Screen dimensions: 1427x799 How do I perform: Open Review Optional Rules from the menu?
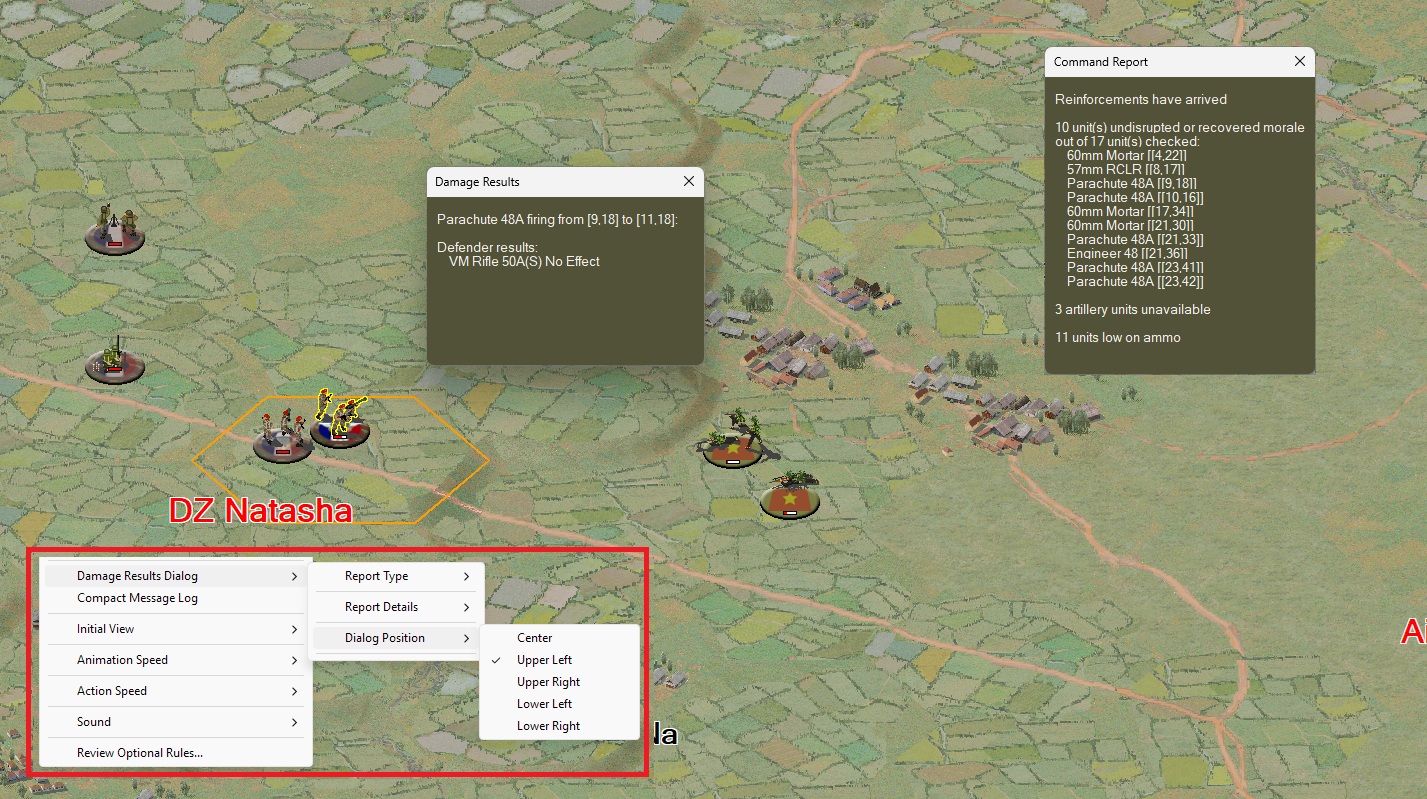click(x=176, y=753)
